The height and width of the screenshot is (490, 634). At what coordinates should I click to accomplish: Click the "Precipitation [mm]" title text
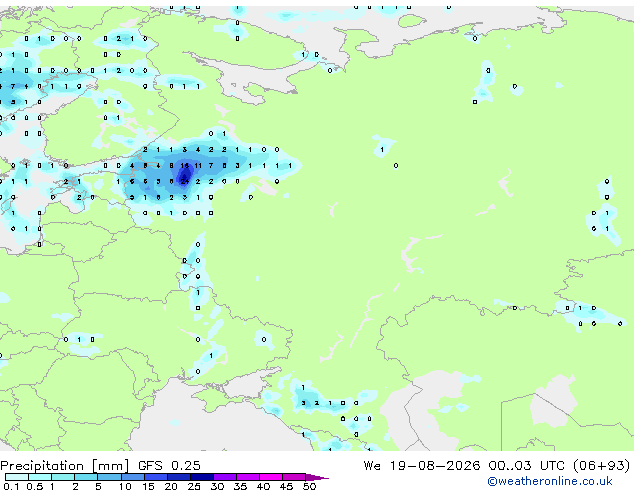click(x=65, y=466)
